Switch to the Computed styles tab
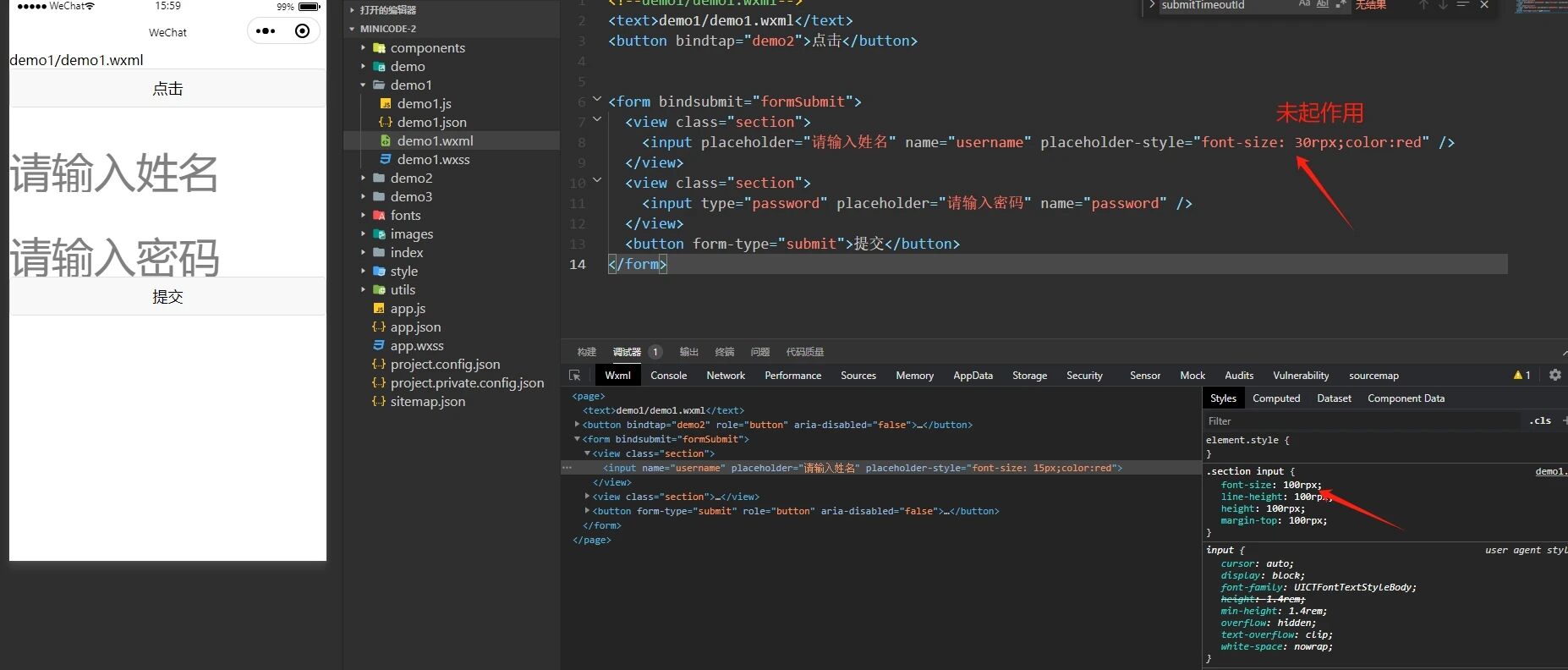The image size is (1568, 670). (1276, 398)
